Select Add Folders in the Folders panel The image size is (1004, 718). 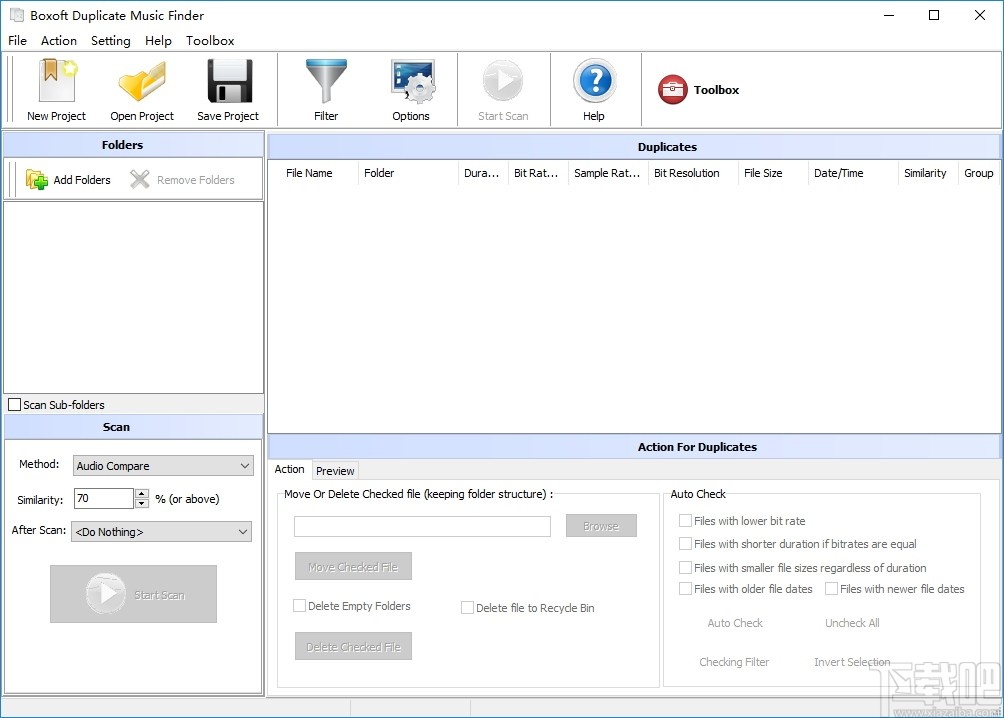70,179
